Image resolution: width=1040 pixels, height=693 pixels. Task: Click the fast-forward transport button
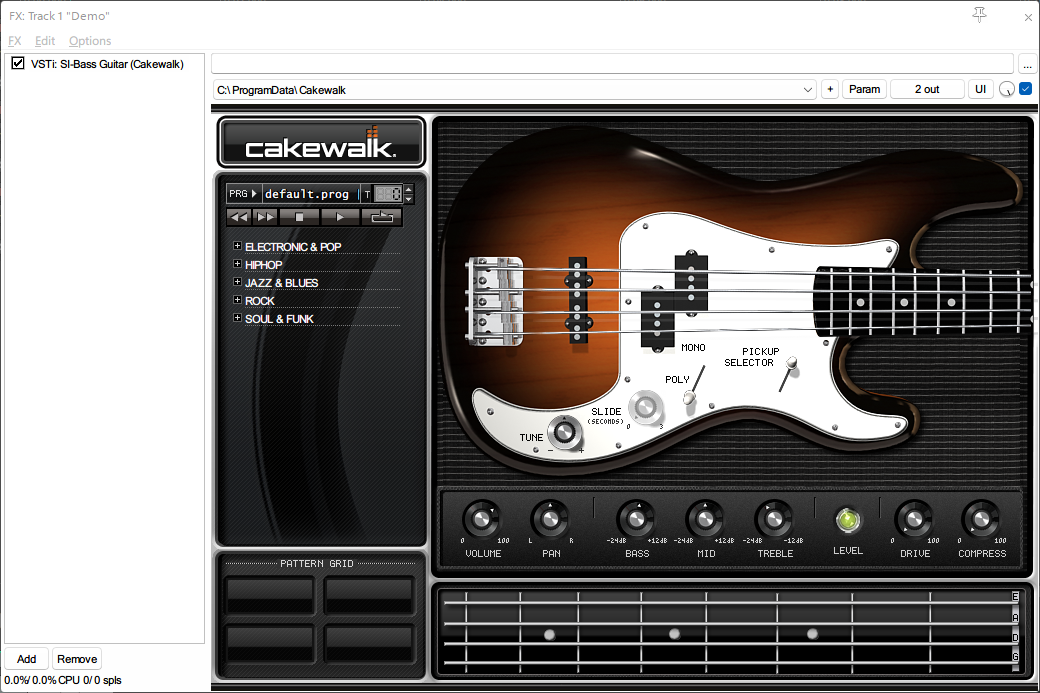[x=265, y=217]
